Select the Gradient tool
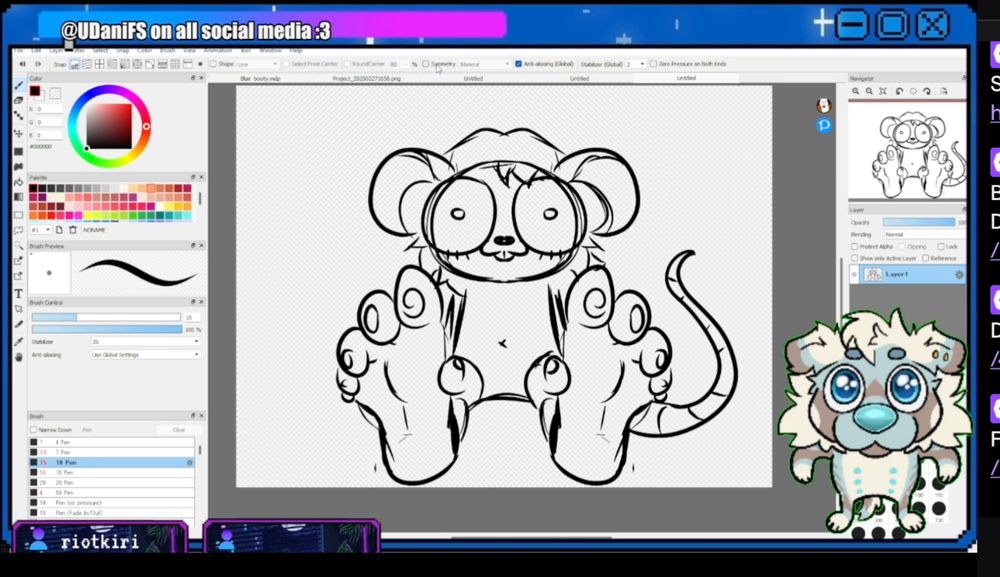1000x577 pixels. coord(18,197)
